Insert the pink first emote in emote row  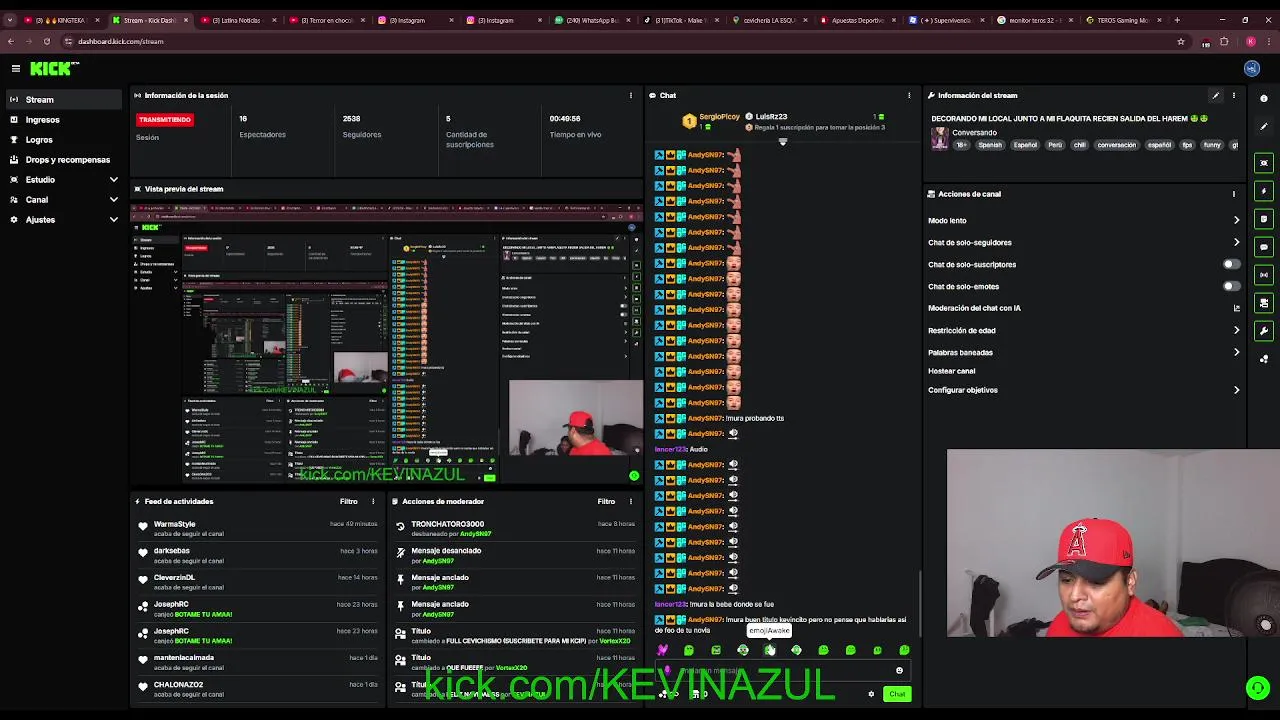[662, 650]
